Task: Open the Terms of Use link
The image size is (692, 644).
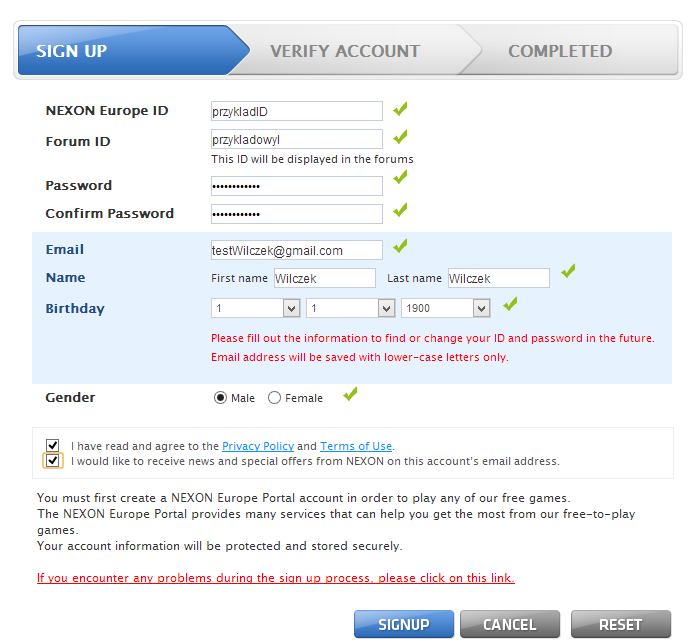Action: point(356,446)
